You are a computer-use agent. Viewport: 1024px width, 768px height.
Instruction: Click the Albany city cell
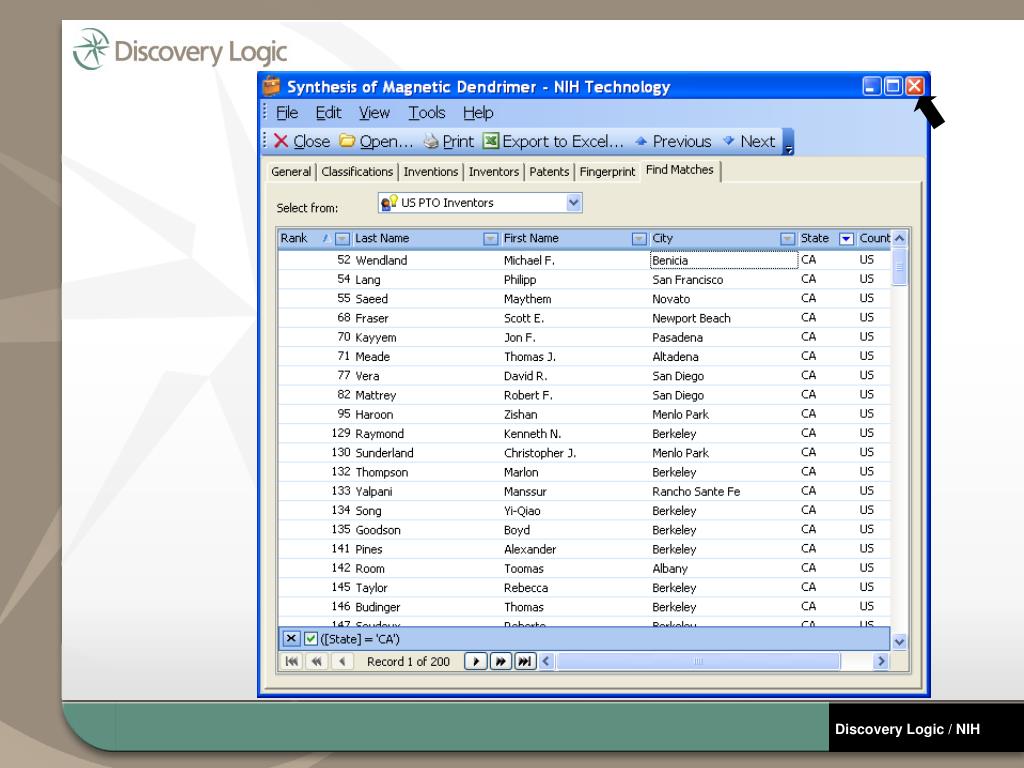pyautogui.click(x=724, y=568)
